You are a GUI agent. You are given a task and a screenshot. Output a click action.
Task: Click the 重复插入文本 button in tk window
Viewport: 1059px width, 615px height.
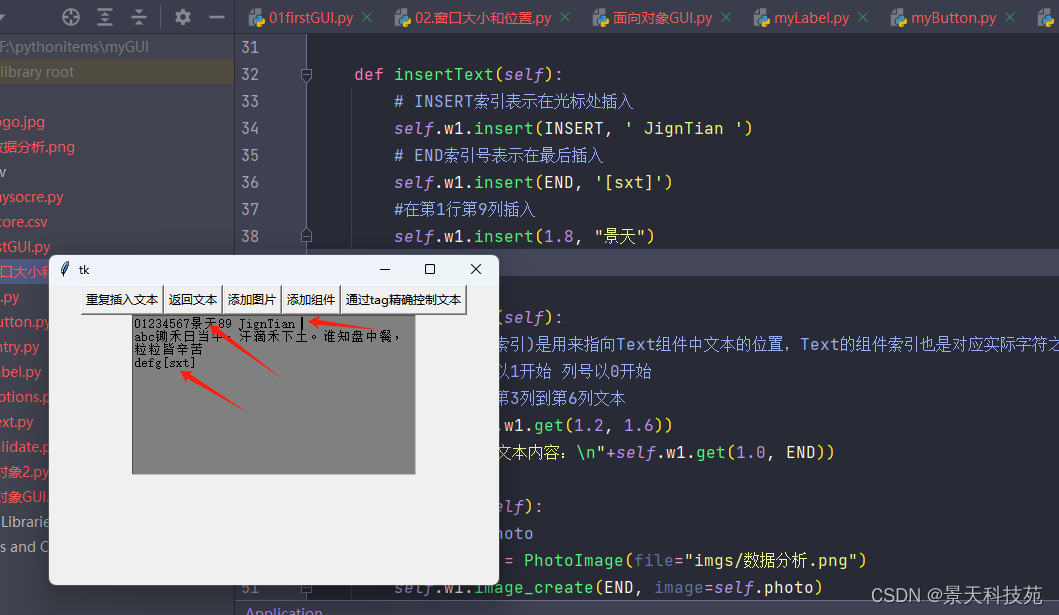[x=122, y=300]
